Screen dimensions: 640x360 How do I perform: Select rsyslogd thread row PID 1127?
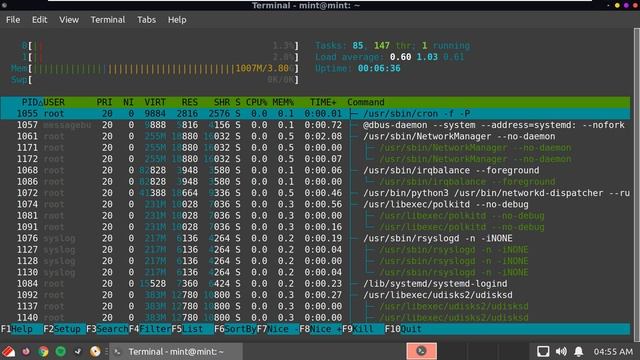(x=315, y=249)
